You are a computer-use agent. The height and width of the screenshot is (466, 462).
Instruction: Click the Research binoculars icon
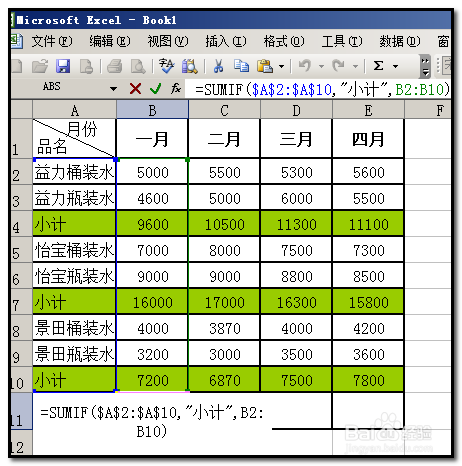[x=189, y=66]
